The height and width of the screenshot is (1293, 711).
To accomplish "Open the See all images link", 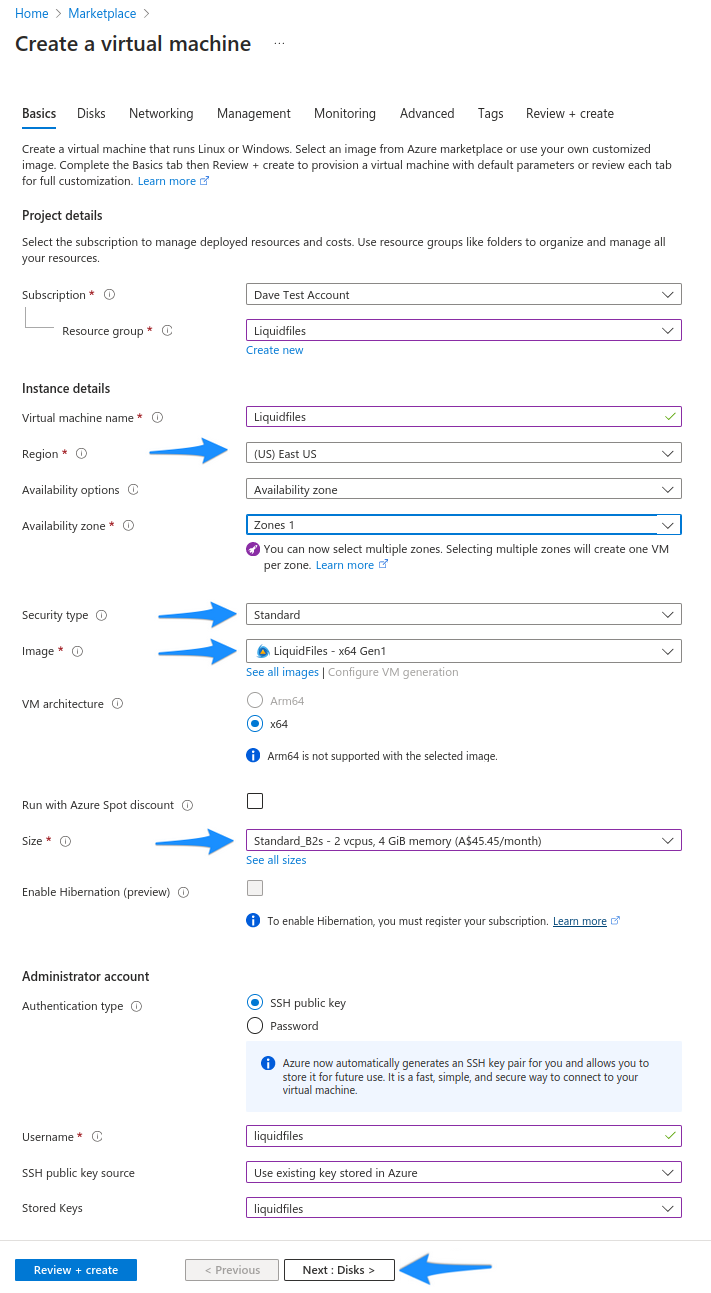I will pyautogui.click(x=281, y=671).
